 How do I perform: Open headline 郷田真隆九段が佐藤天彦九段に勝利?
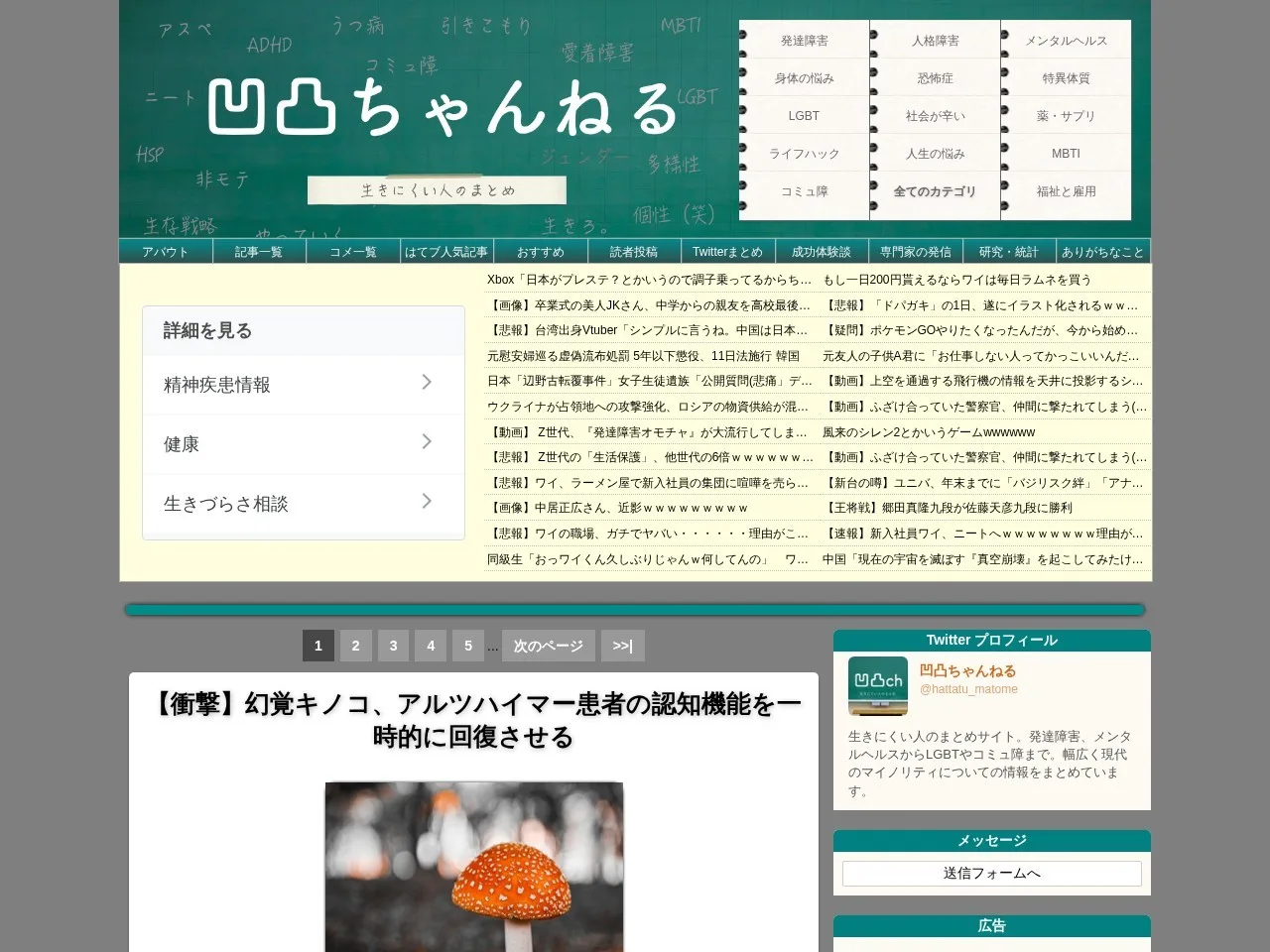click(948, 508)
